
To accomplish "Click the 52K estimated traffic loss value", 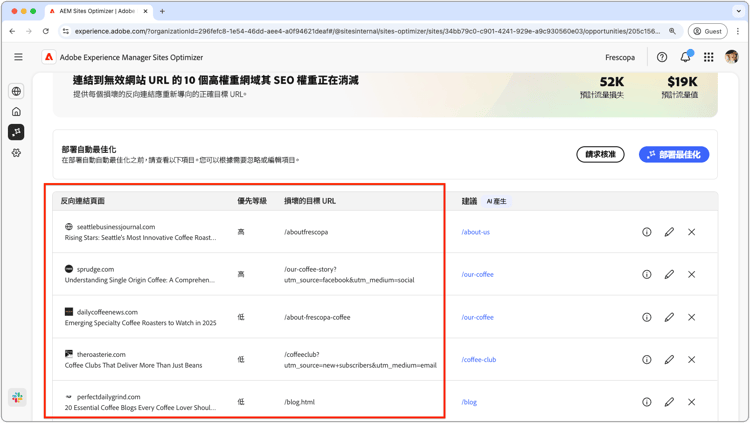I will [x=612, y=82].
